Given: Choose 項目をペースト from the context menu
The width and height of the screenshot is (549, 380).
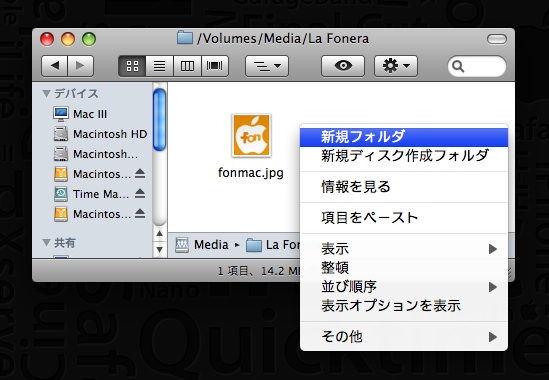Looking at the screenshot, I should point(404,217).
